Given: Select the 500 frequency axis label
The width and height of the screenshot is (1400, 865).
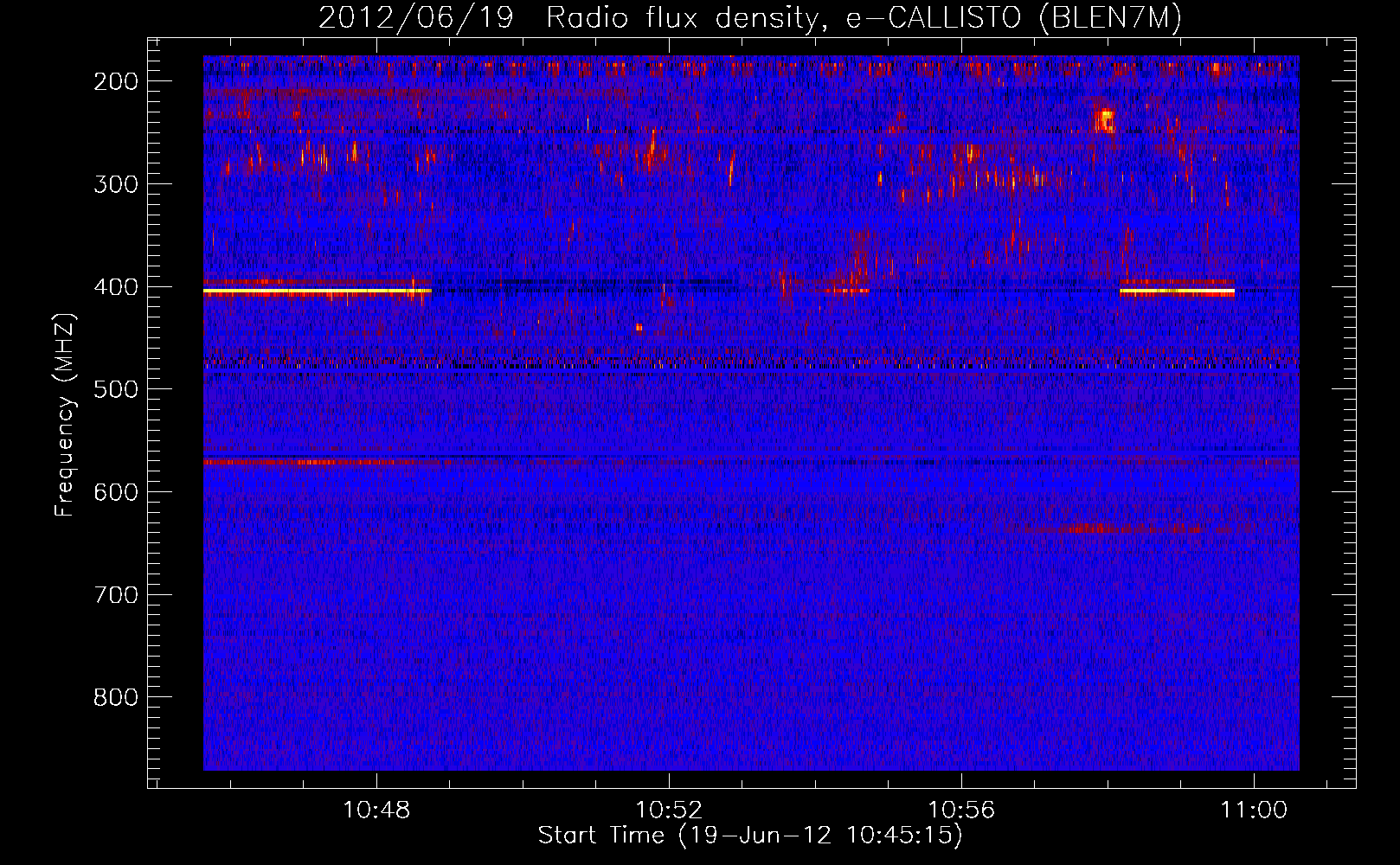Looking at the screenshot, I should click(115, 389).
